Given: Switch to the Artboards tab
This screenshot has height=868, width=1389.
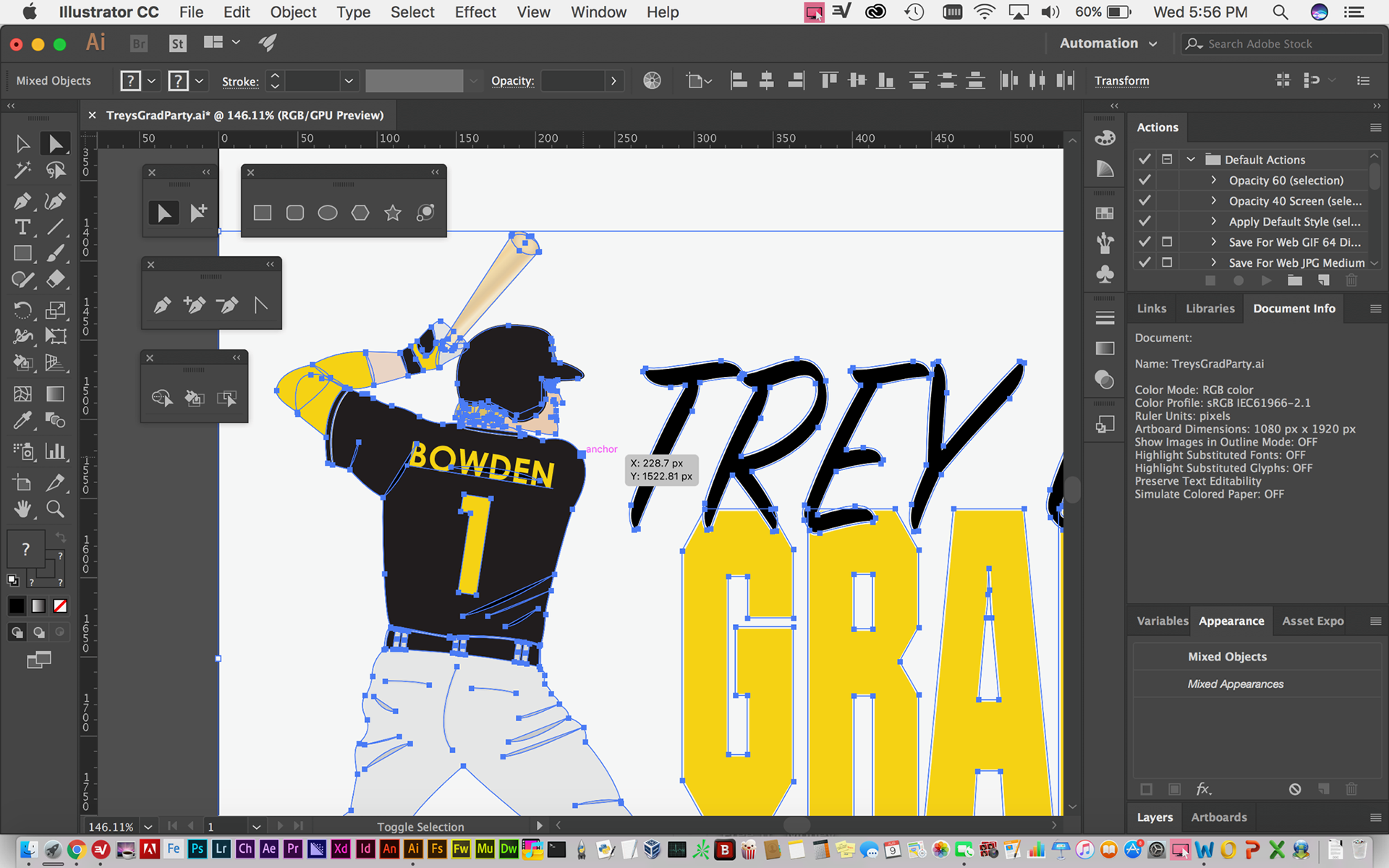Looking at the screenshot, I should [x=1219, y=817].
